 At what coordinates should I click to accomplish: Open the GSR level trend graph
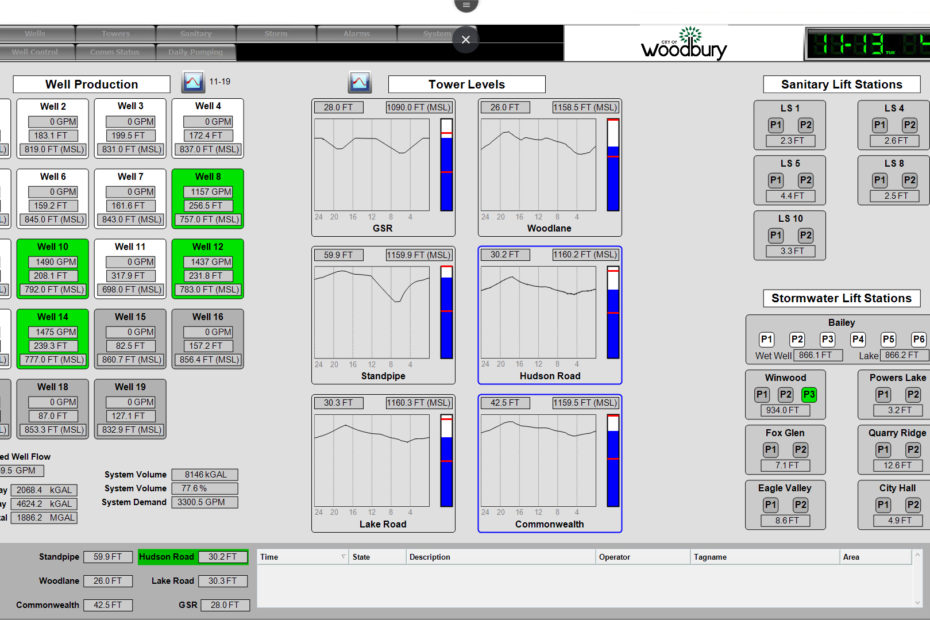point(372,164)
